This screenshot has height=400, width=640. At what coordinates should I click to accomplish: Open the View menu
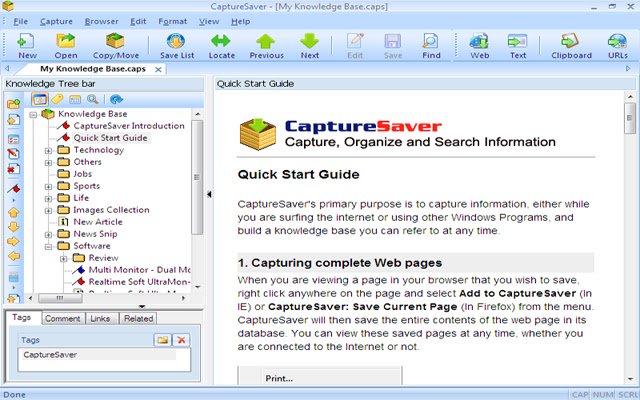(x=209, y=22)
